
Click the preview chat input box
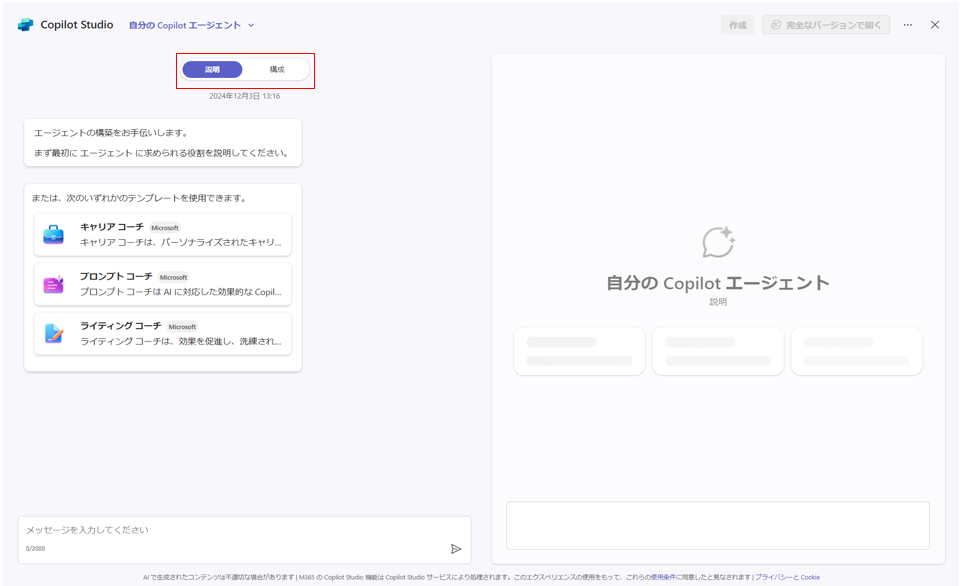(718, 525)
